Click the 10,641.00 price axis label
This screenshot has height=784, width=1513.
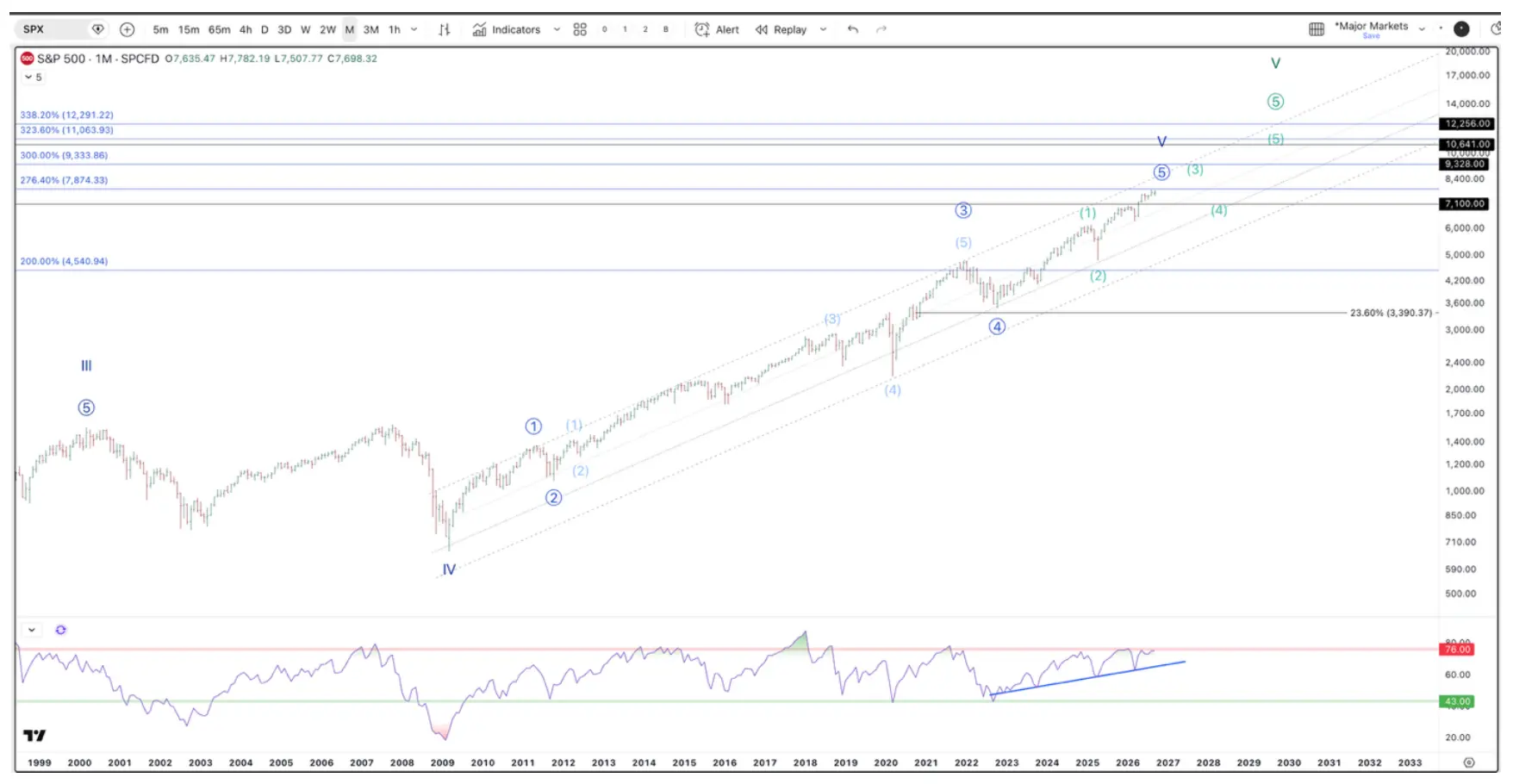click(x=1466, y=144)
